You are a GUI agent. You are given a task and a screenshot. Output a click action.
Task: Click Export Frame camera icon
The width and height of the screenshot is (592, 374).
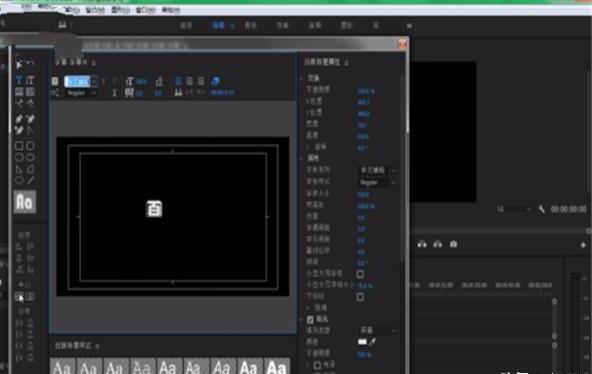pos(453,245)
